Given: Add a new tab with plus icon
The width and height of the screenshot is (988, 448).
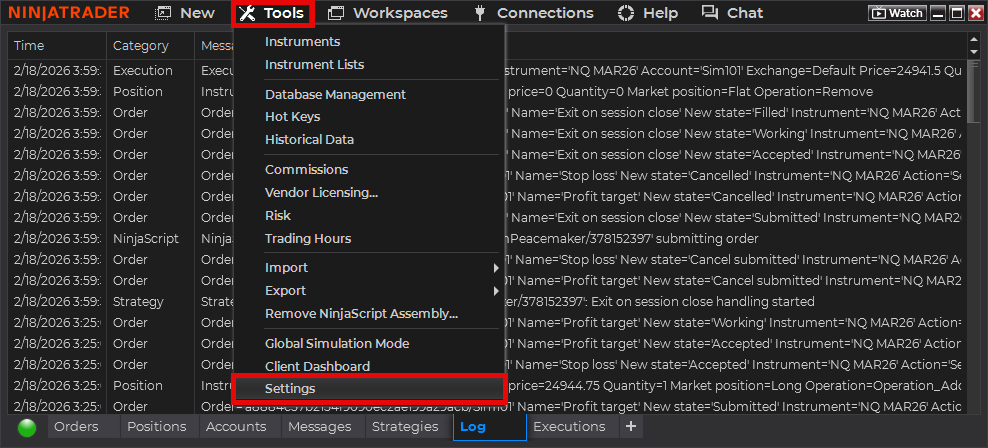Looking at the screenshot, I should point(630,426).
